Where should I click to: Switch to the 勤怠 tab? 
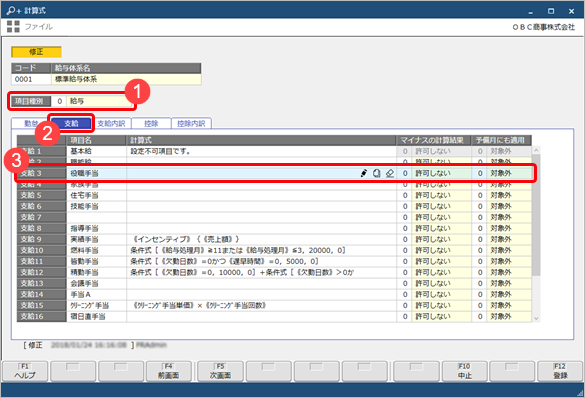(x=31, y=123)
